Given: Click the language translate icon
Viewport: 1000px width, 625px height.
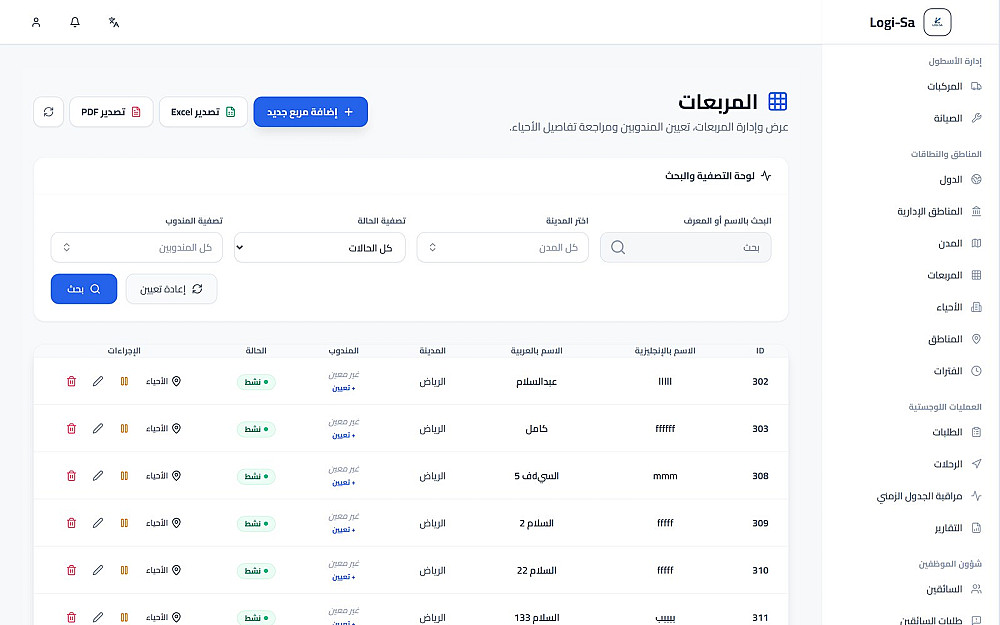Looking at the screenshot, I should click(x=114, y=22).
